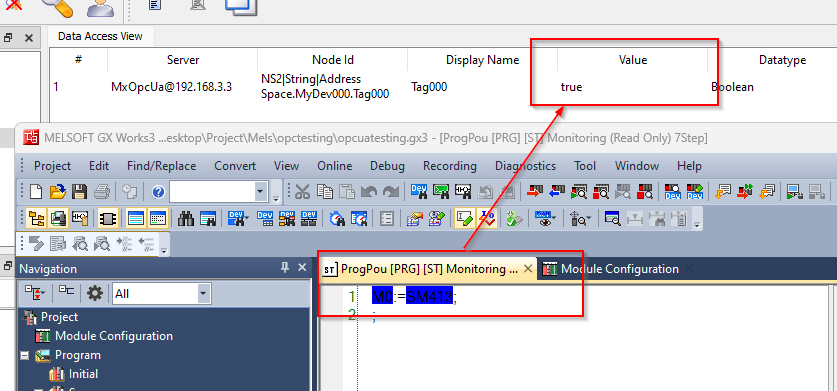
Task: Click the Open project folder icon
Action: coord(58,191)
